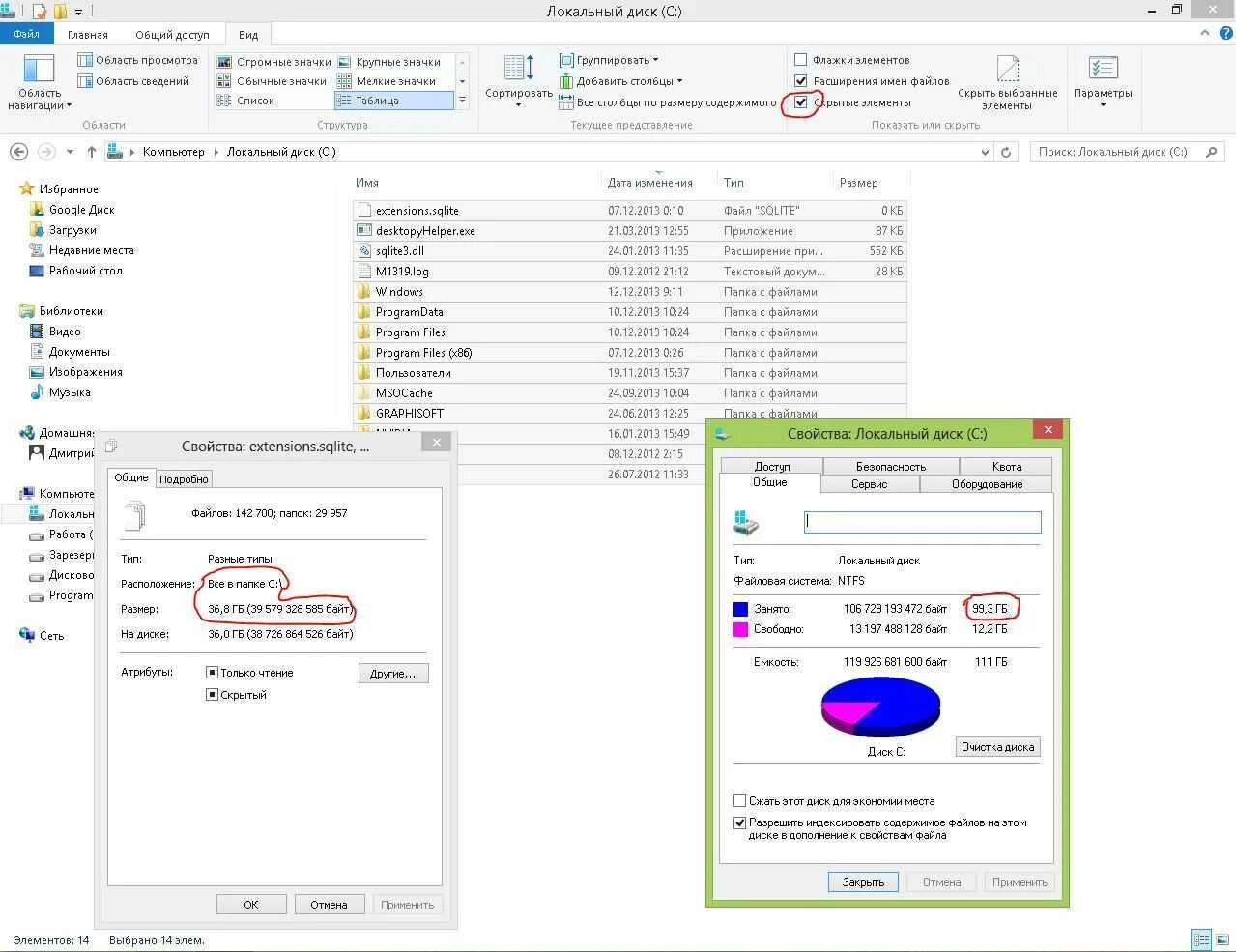Image resolution: width=1236 pixels, height=952 pixels.
Task: Click Hide selected items (Скрыть выбранные элементы)
Action: [x=1007, y=82]
